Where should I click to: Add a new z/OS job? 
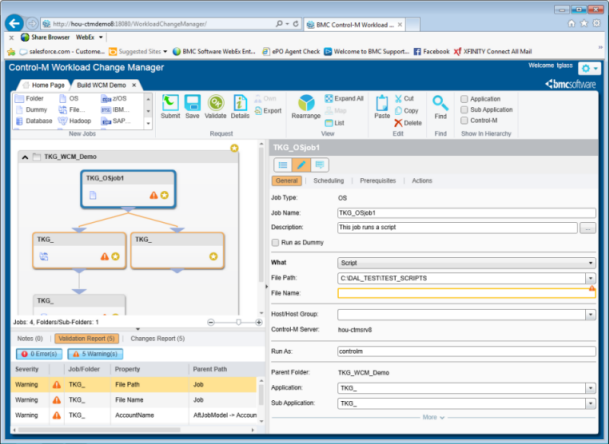click(114, 99)
